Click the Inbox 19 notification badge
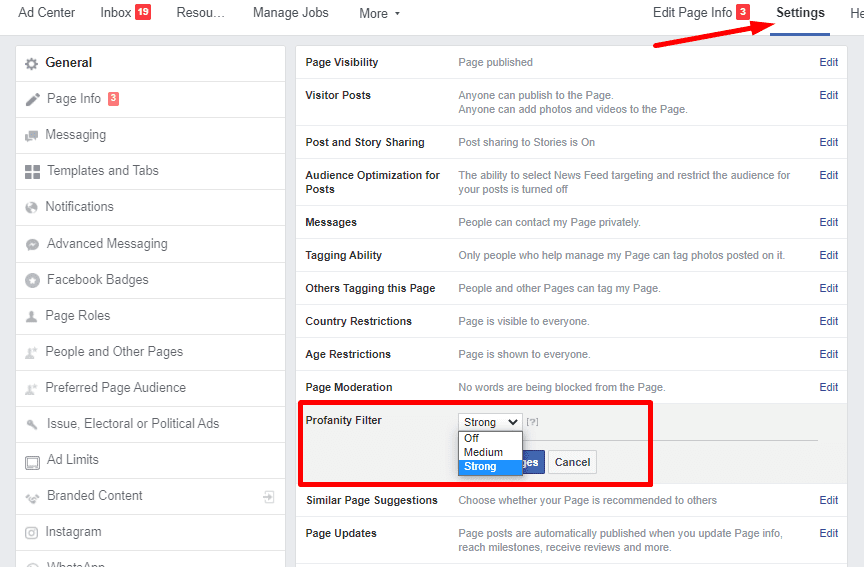 [x=143, y=12]
